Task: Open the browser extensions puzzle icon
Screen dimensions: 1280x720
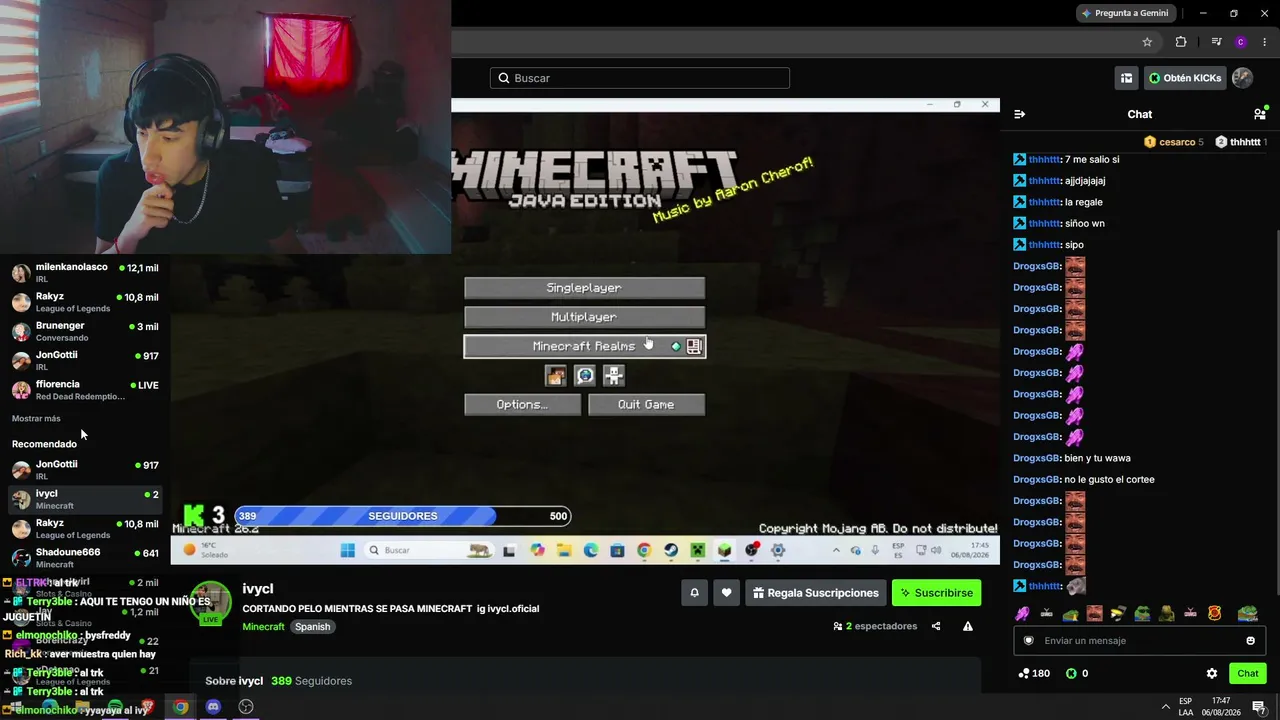Action: click(x=1181, y=42)
